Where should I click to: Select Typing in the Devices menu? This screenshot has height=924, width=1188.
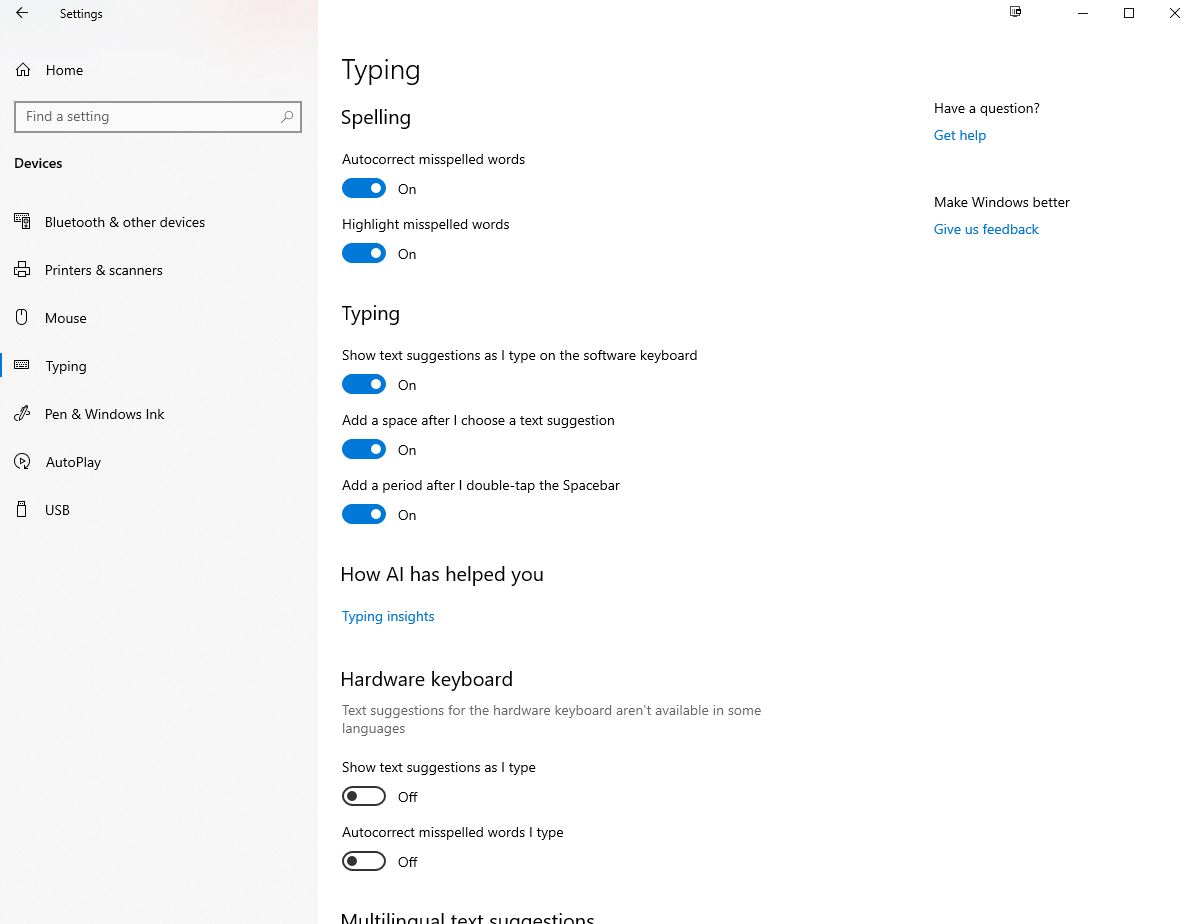(66, 366)
